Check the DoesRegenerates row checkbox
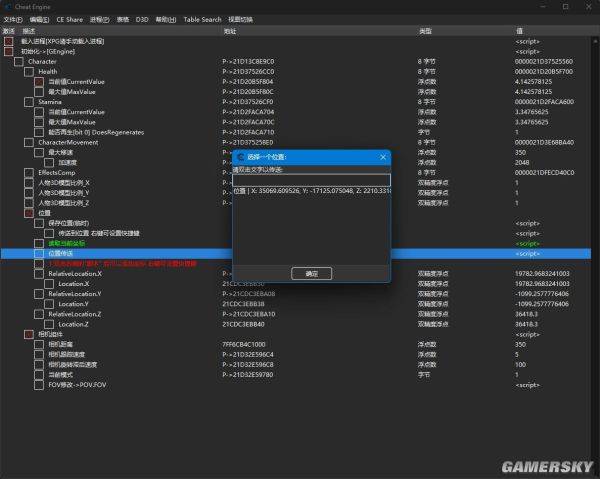The width and height of the screenshot is (600, 479). [39, 132]
